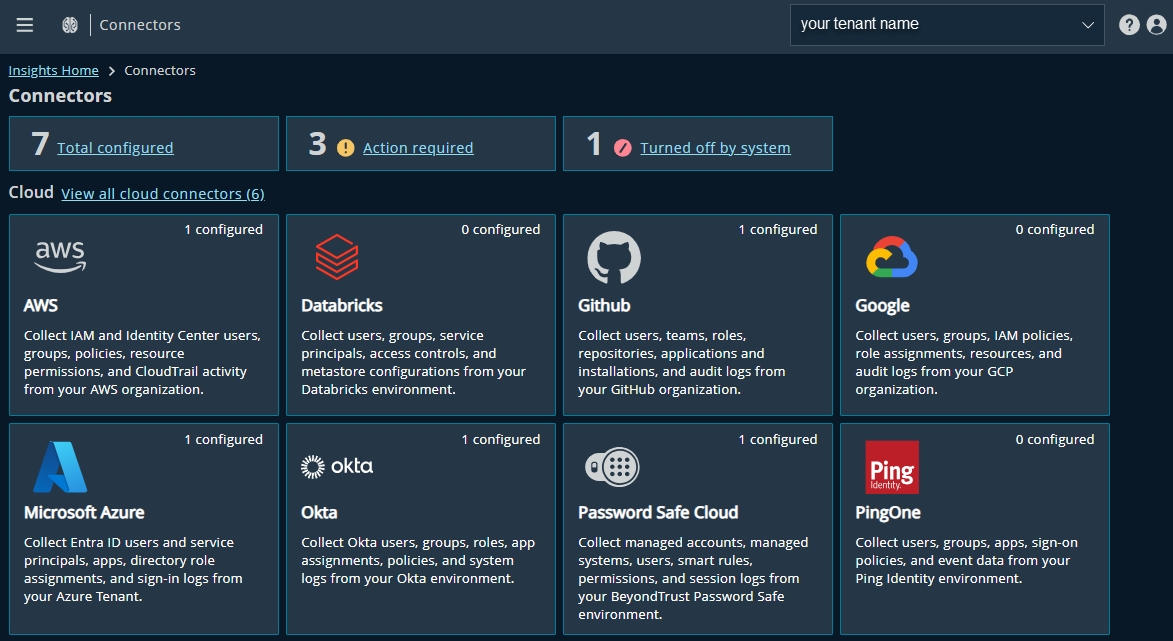This screenshot has width=1173, height=641.
Task: Click PingOne card's 0 configured label
Action: 1055,440
